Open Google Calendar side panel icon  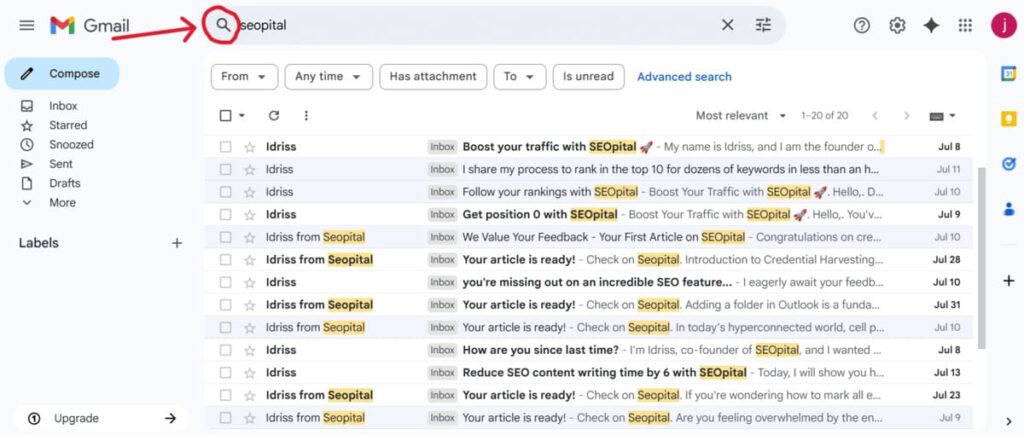click(x=1009, y=74)
